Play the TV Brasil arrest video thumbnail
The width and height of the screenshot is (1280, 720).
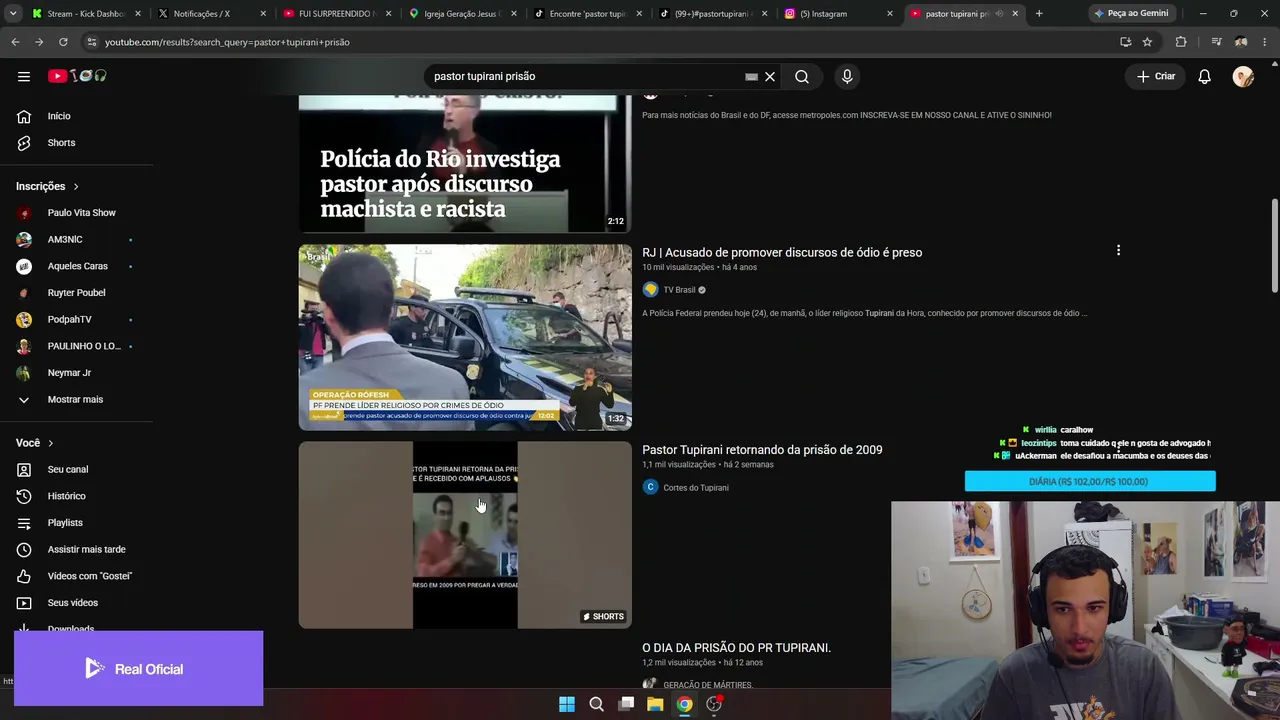click(465, 337)
